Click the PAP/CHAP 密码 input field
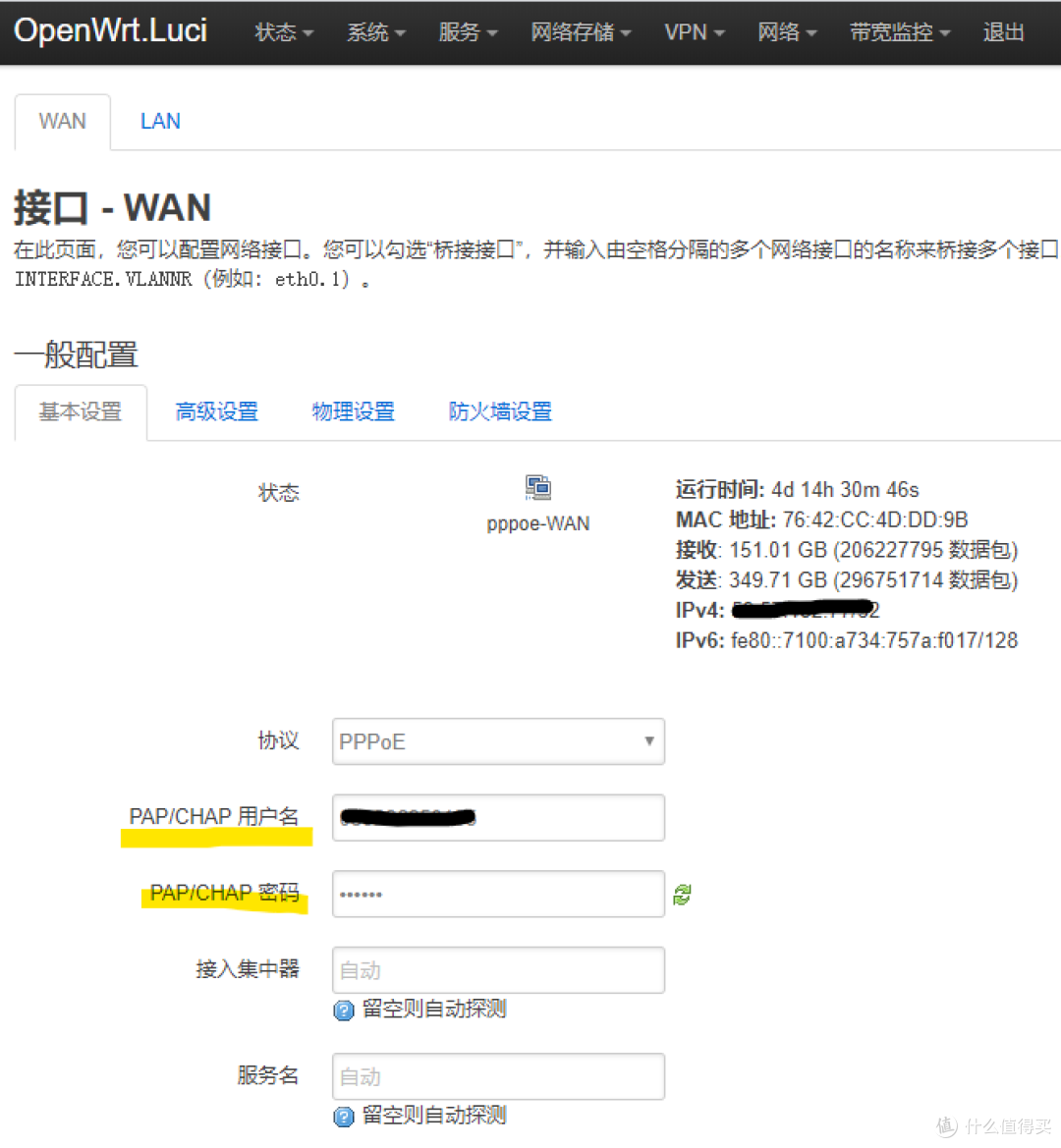Image resolution: width=1061 pixels, height=1148 pixels. coord(499,894)
